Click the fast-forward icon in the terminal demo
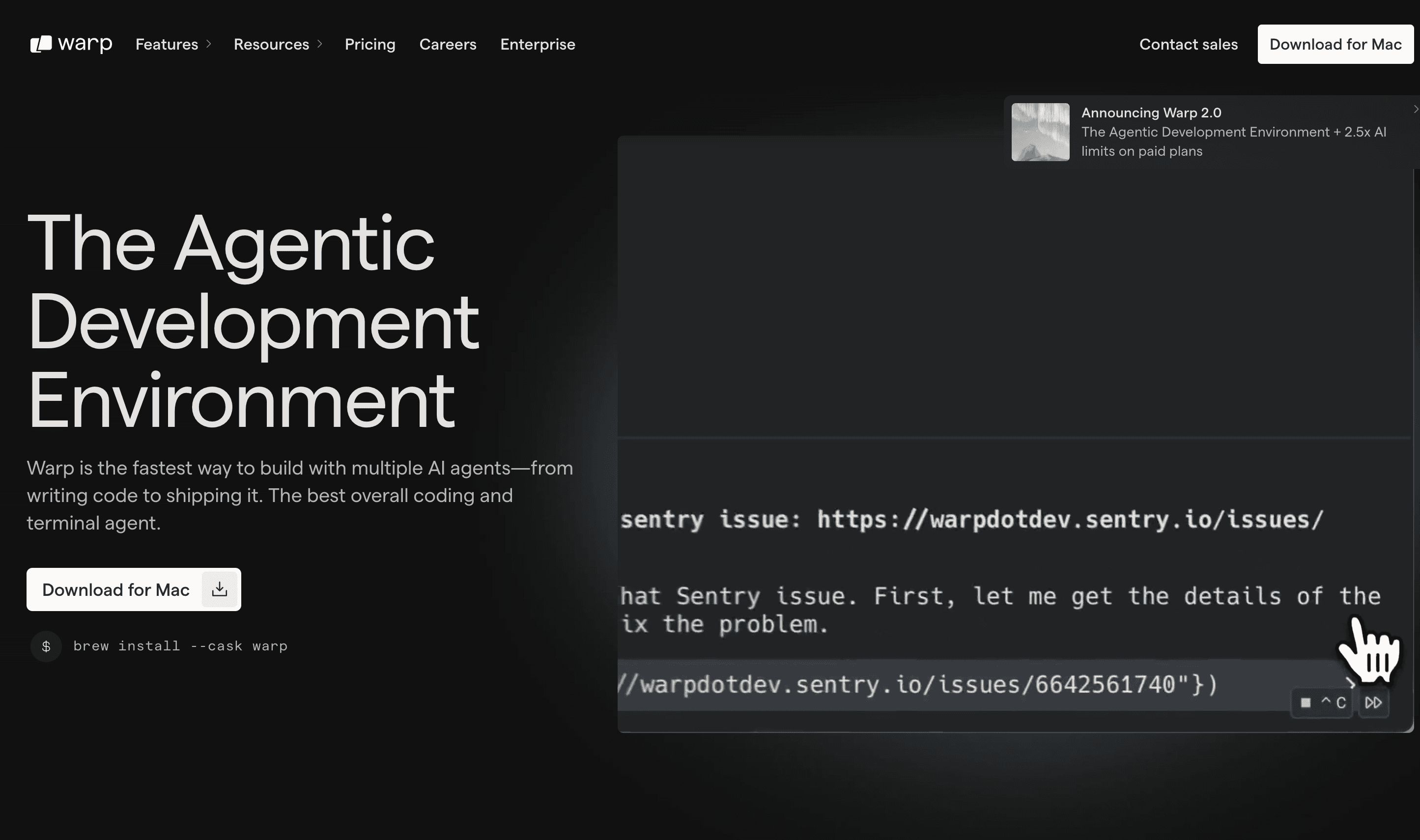This screenshot has width=1420, height=840. click(1373, 702)
